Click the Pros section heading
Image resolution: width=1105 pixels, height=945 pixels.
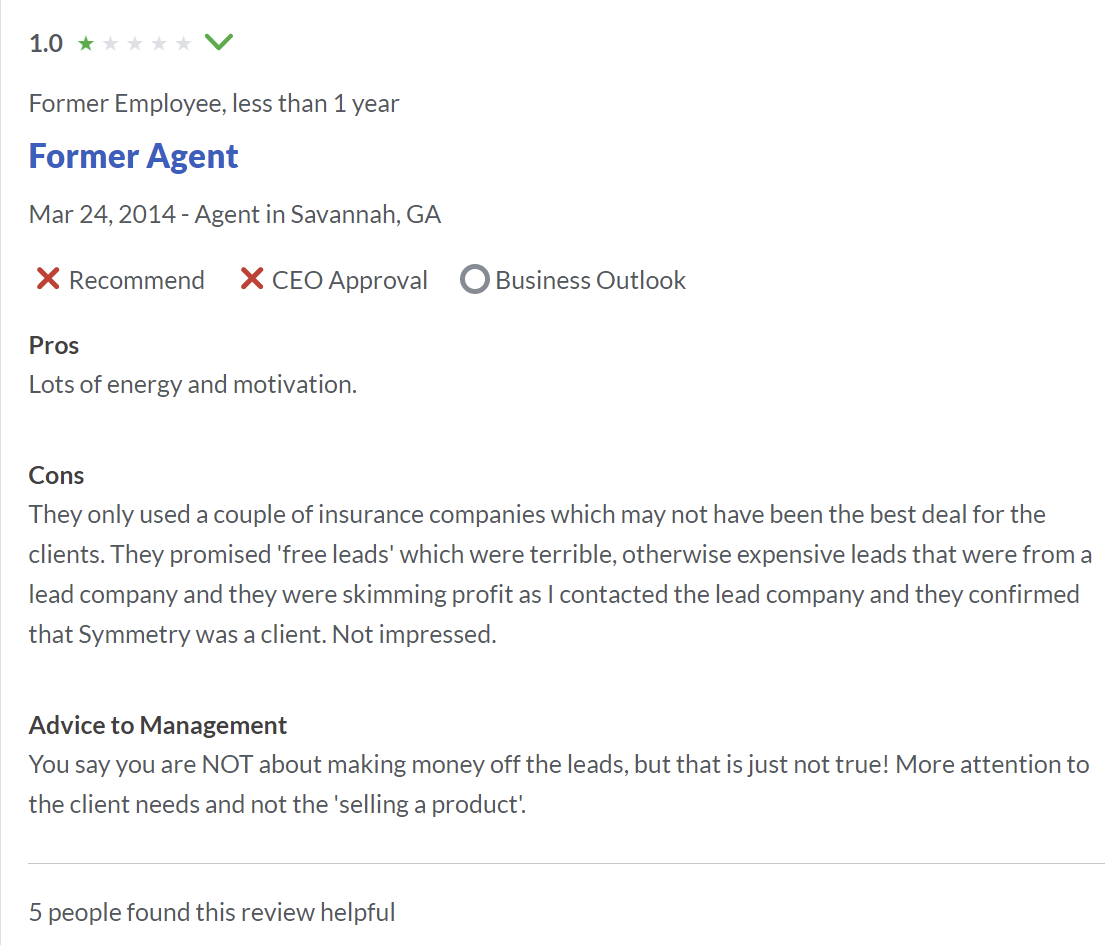54,345
